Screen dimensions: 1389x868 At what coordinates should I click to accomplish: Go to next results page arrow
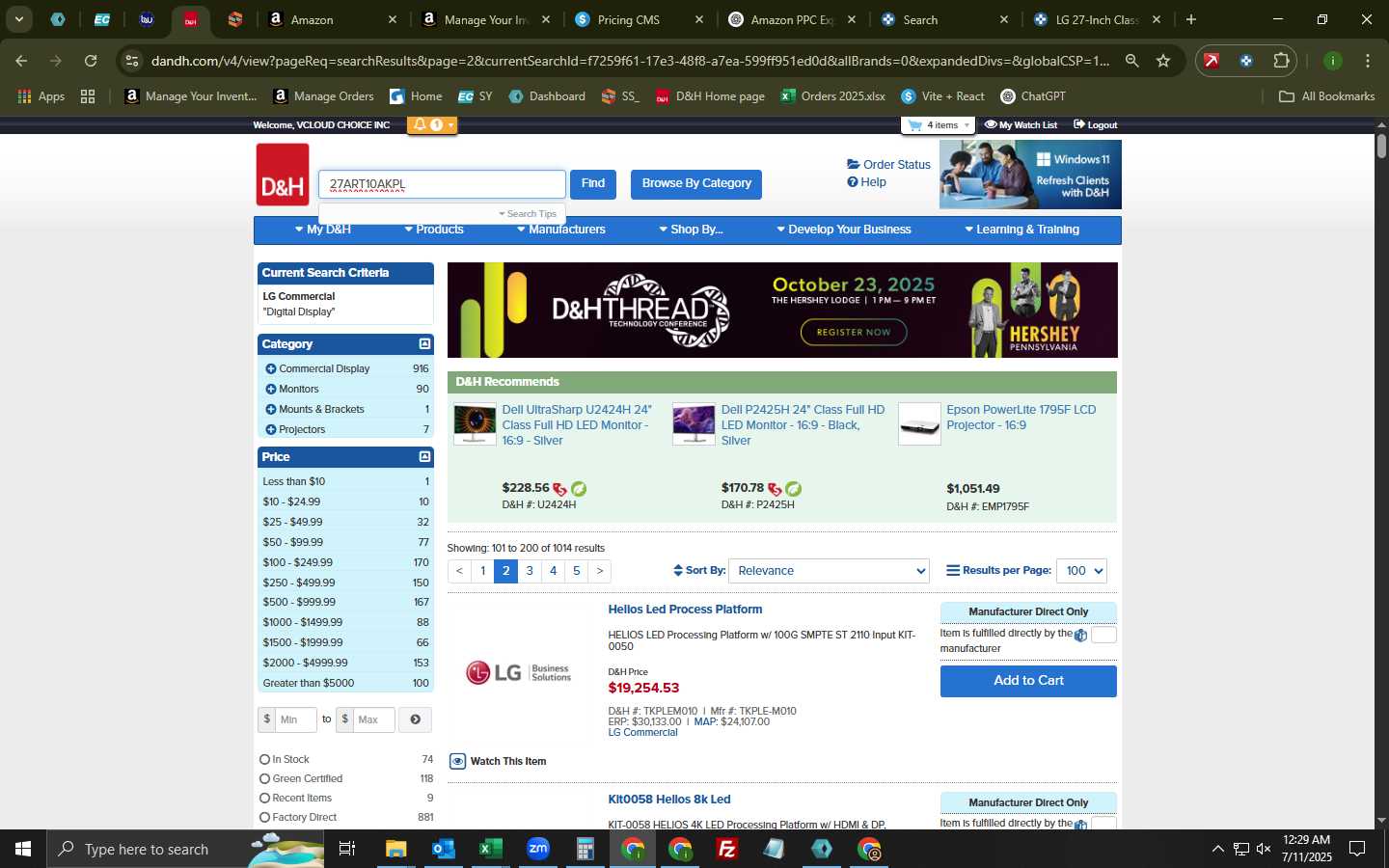tap(600, 571)
